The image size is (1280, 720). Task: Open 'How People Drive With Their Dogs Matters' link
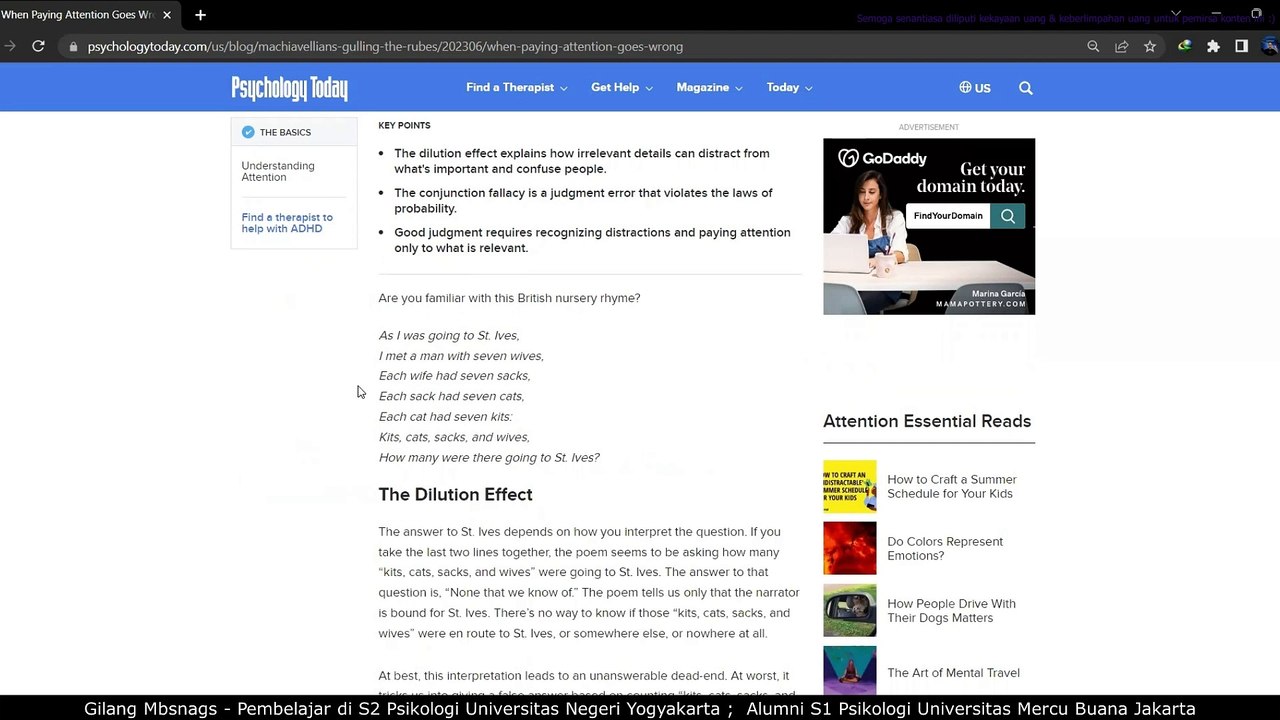(951, 611)
